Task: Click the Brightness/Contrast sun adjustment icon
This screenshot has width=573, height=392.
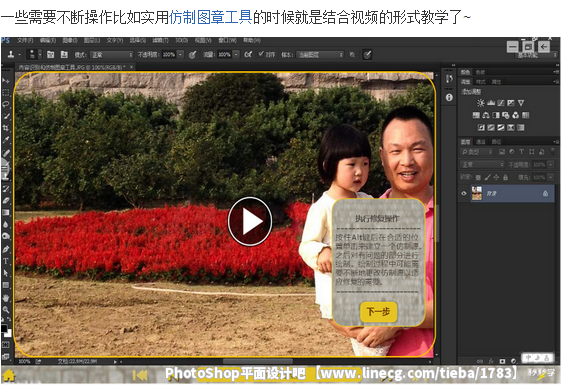Action: coord(481,103)
